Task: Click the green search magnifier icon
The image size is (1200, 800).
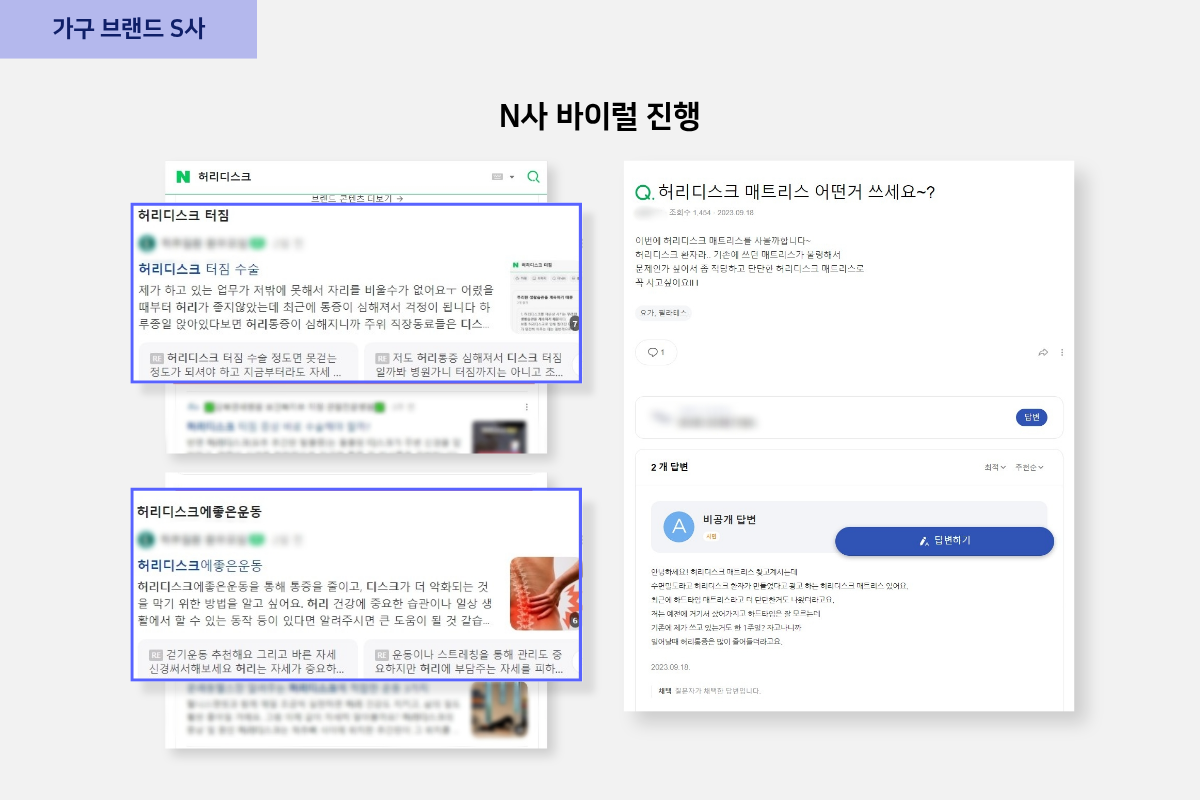Action: click(x=534, y=177)
